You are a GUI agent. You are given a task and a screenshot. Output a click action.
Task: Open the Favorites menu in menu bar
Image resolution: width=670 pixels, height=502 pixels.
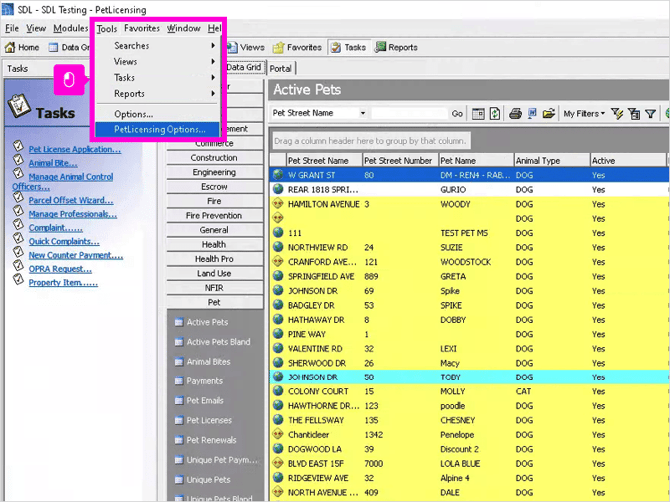coord(142,28)
